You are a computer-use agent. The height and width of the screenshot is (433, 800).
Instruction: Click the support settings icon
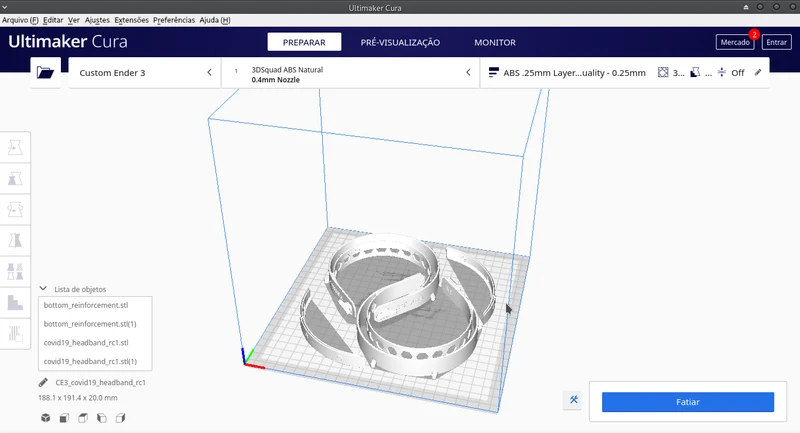pyautogui.click(x=695, y=72)
